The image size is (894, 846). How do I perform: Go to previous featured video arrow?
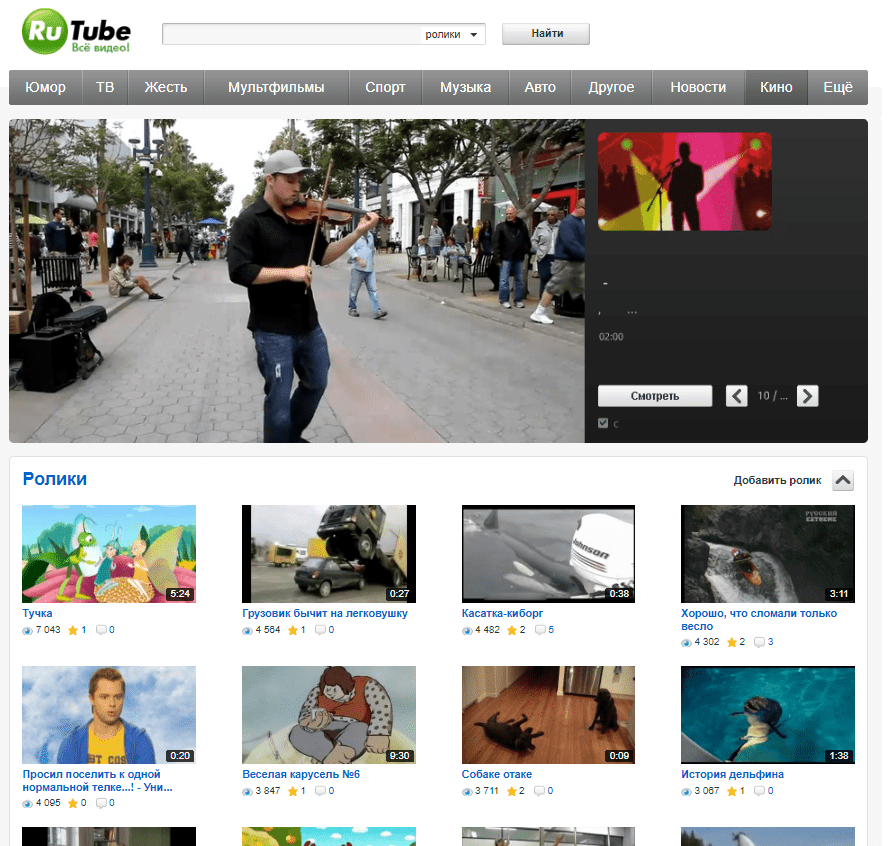(x=736, y=396)
